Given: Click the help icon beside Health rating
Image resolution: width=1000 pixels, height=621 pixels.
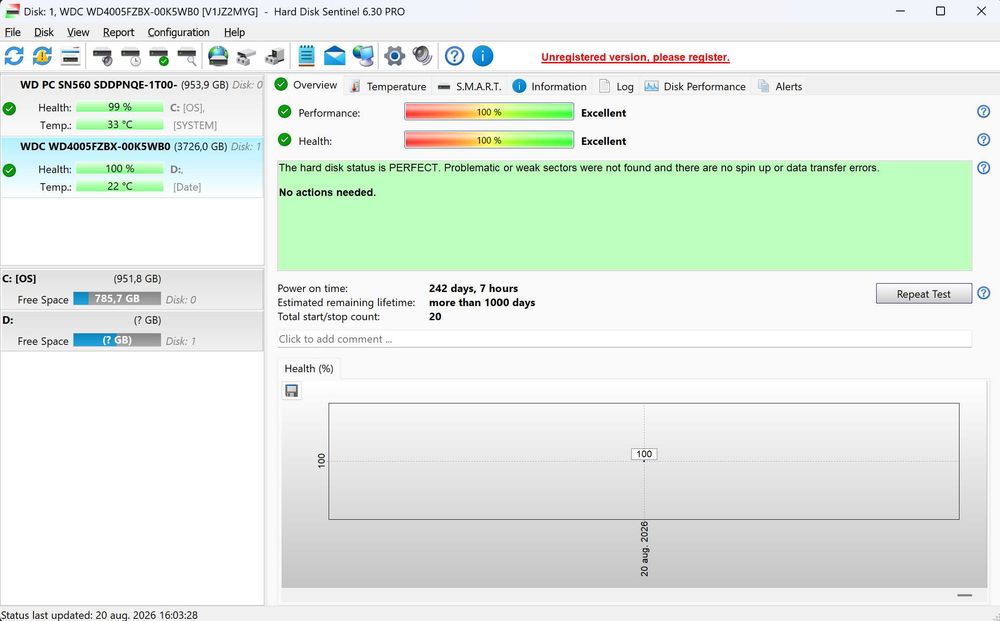Looking at the screenshot, I should [983, 140].
